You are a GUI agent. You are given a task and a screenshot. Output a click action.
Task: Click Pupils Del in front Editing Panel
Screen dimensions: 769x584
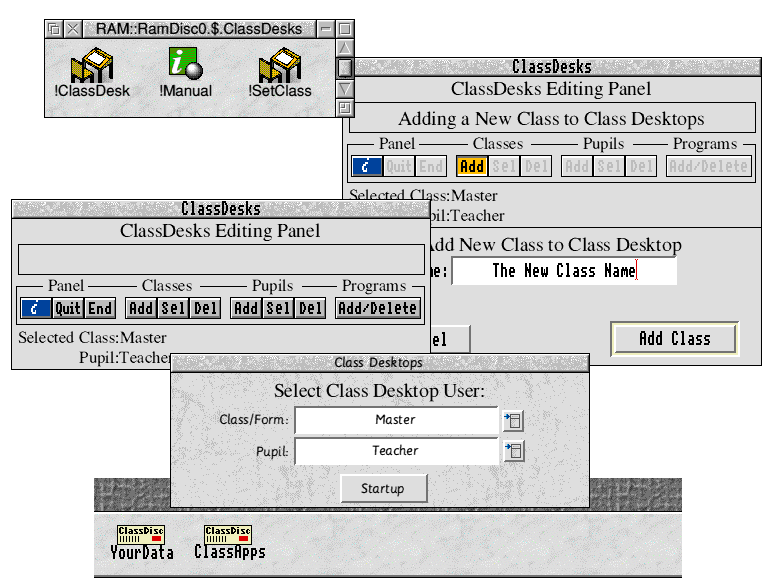(x=311, y=308)
